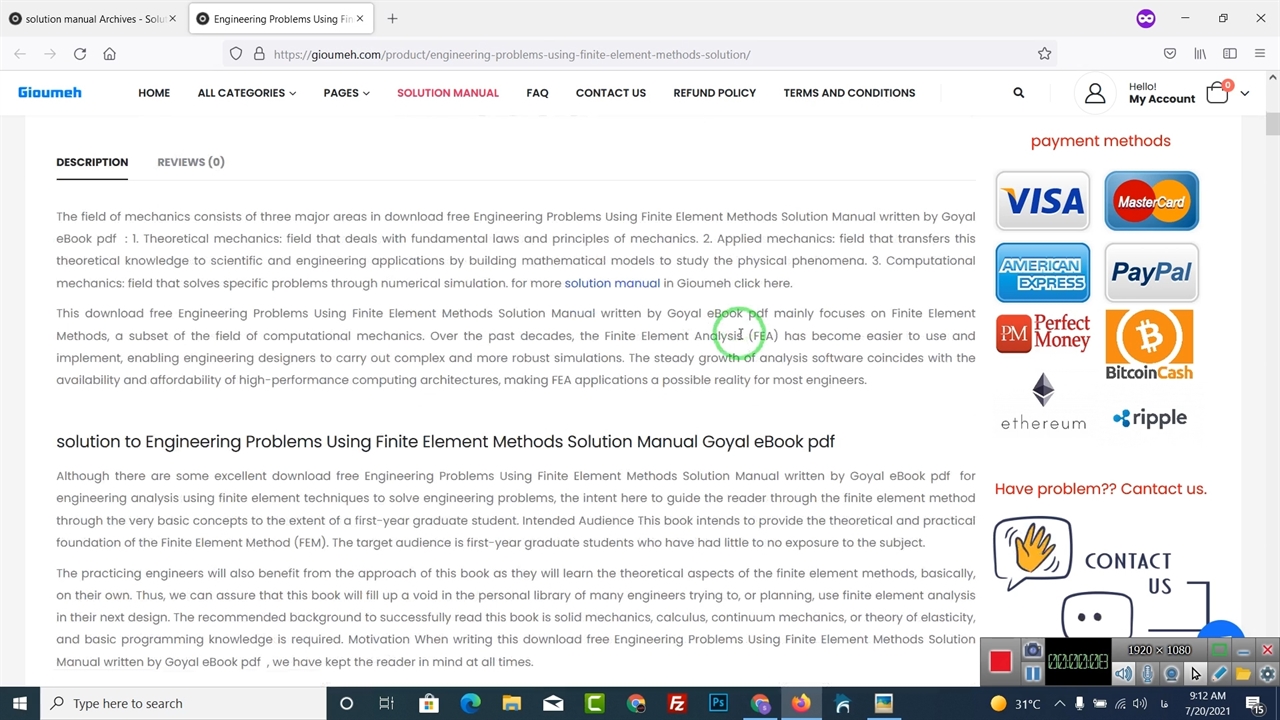Pause the screen recording
Image resolution: width=1280 pixels, height=720 pixels.
1032,674
